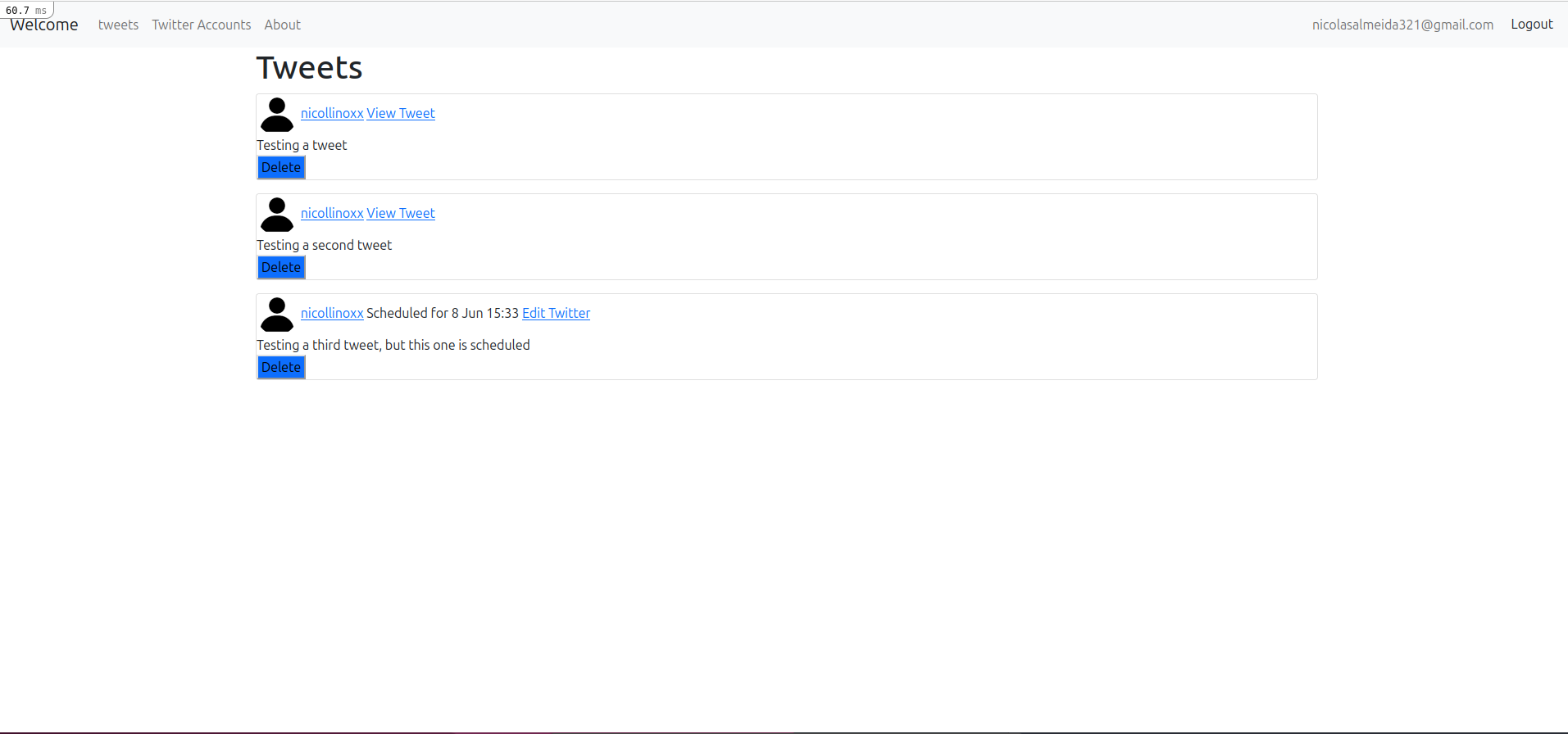Image resolution: width=1568 pixels, height=734 pixels.
Task: Delete the 'Testing a tweet' post
Action: coord(281,167)
